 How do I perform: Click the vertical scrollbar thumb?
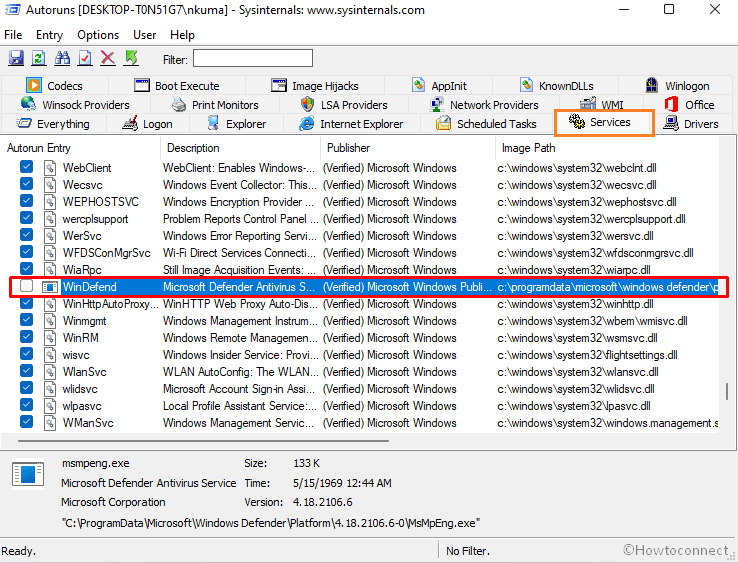tap(728, 392)
